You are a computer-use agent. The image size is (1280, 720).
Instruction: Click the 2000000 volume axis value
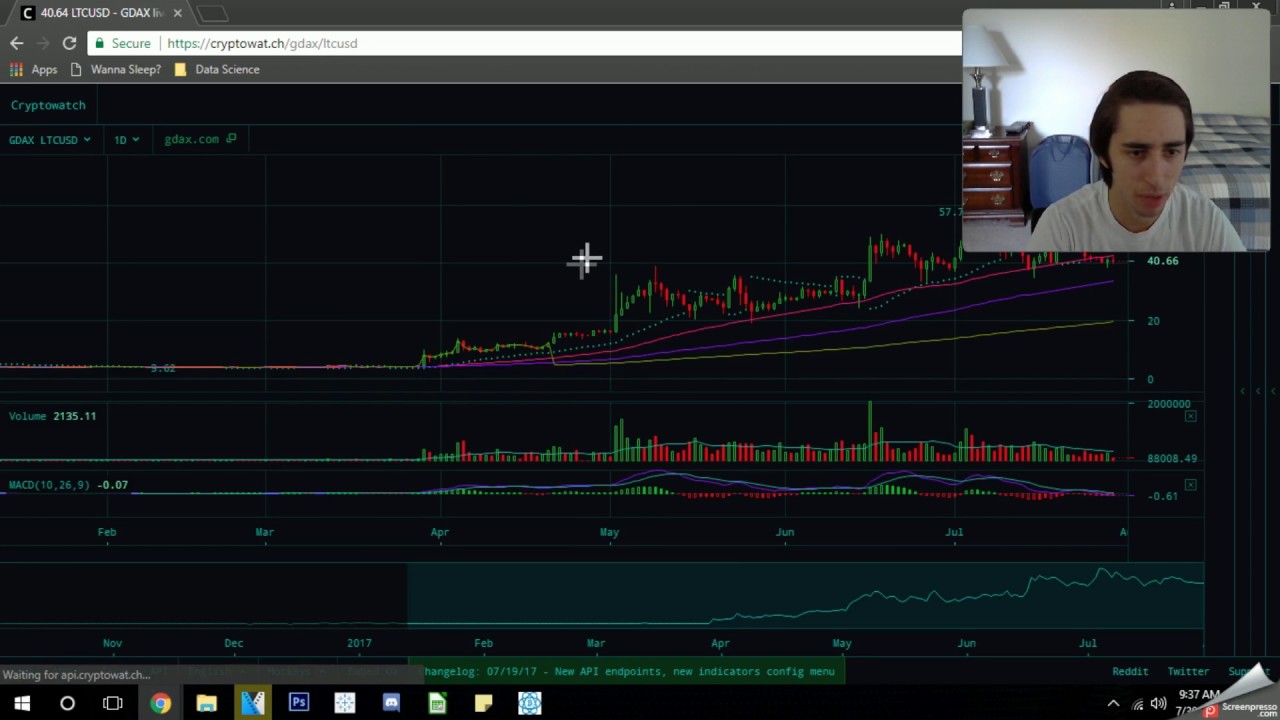(1169, 404)
